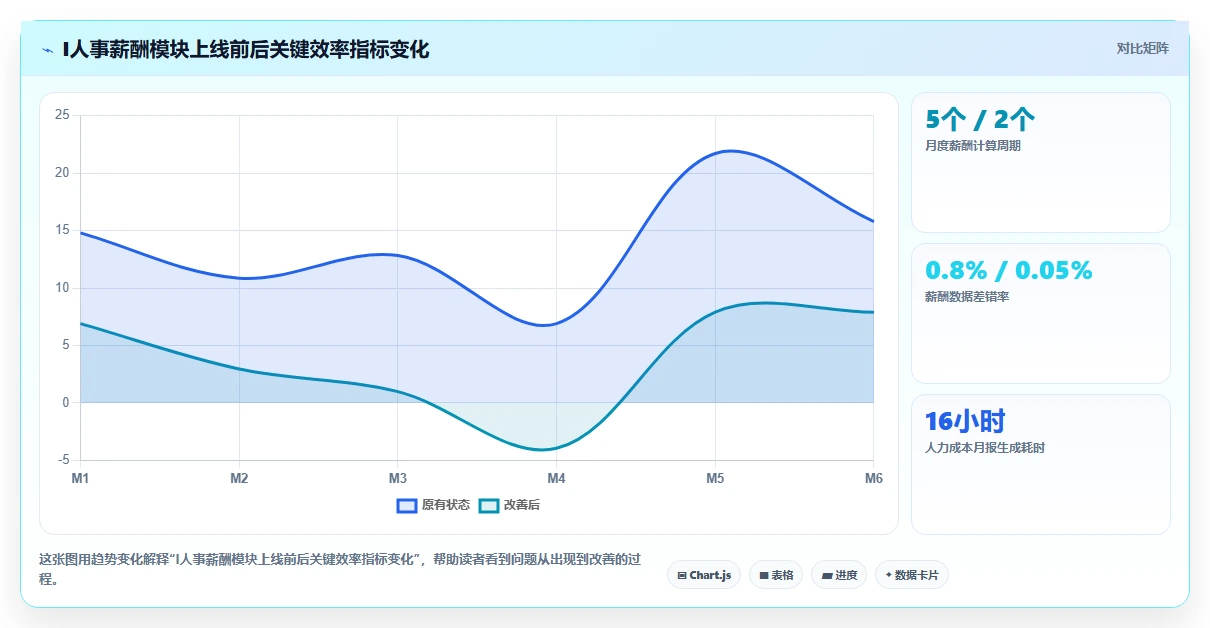The image size is (1210, 628).
Task: Click the M1 axis label
Action: tap(80, 478)
